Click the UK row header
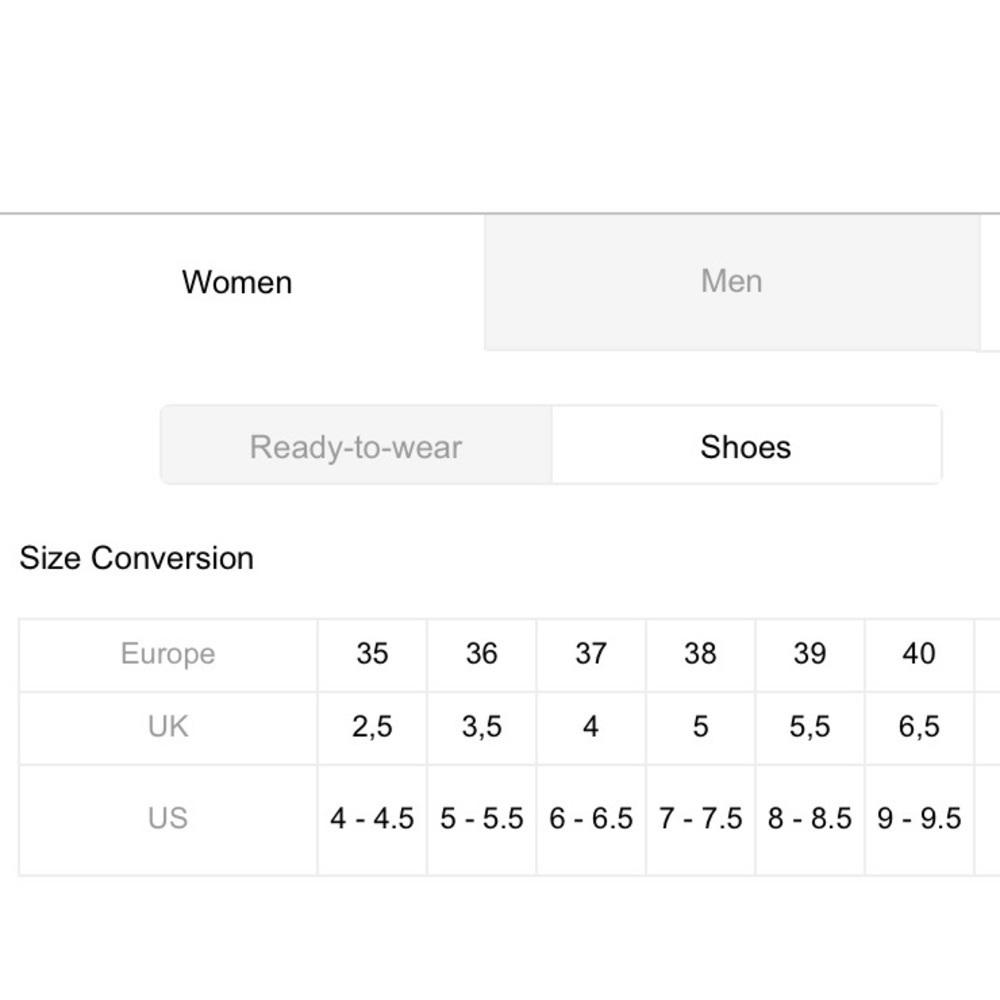 (168, 727)
